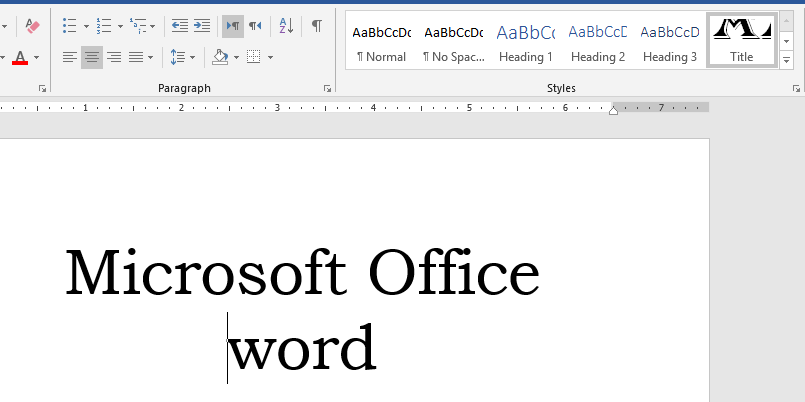Apply the Heading 3 style
This screenshot has height=402, width=805.
coord(669,41)
